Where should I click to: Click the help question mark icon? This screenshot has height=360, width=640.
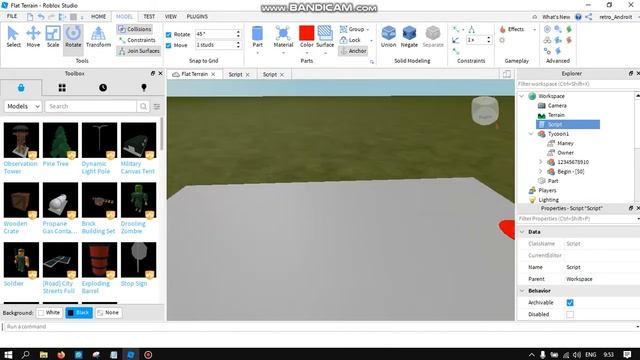tap(578, 17)
